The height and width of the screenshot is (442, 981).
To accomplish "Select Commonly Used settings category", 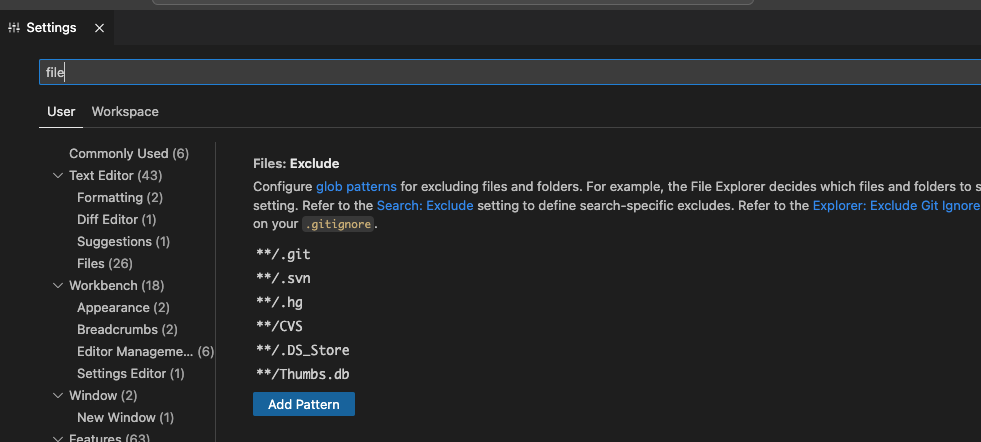I will coord(128,153).
